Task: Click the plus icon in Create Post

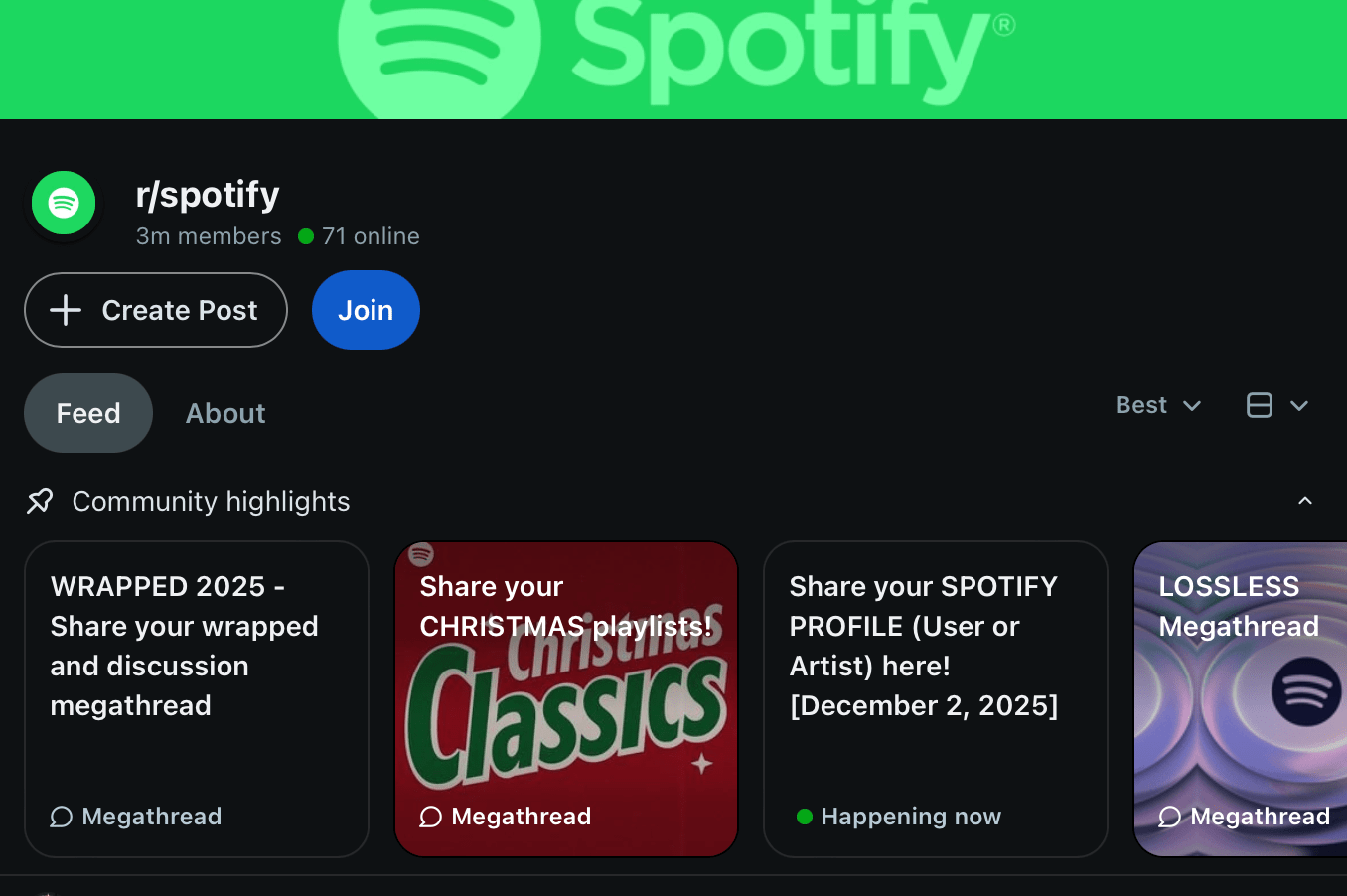Action: (66, 310)
